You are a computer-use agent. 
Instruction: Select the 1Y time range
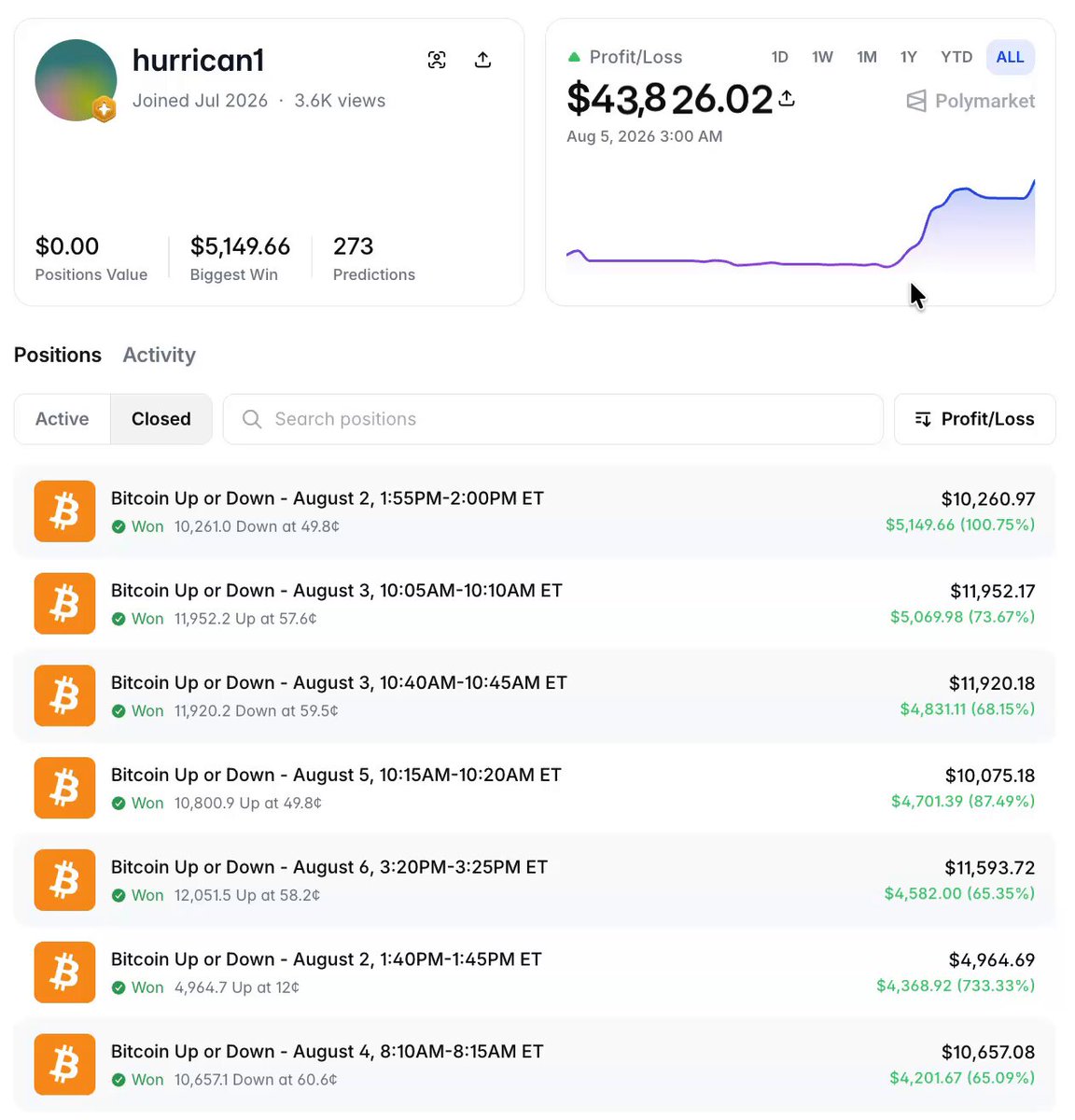909,57
